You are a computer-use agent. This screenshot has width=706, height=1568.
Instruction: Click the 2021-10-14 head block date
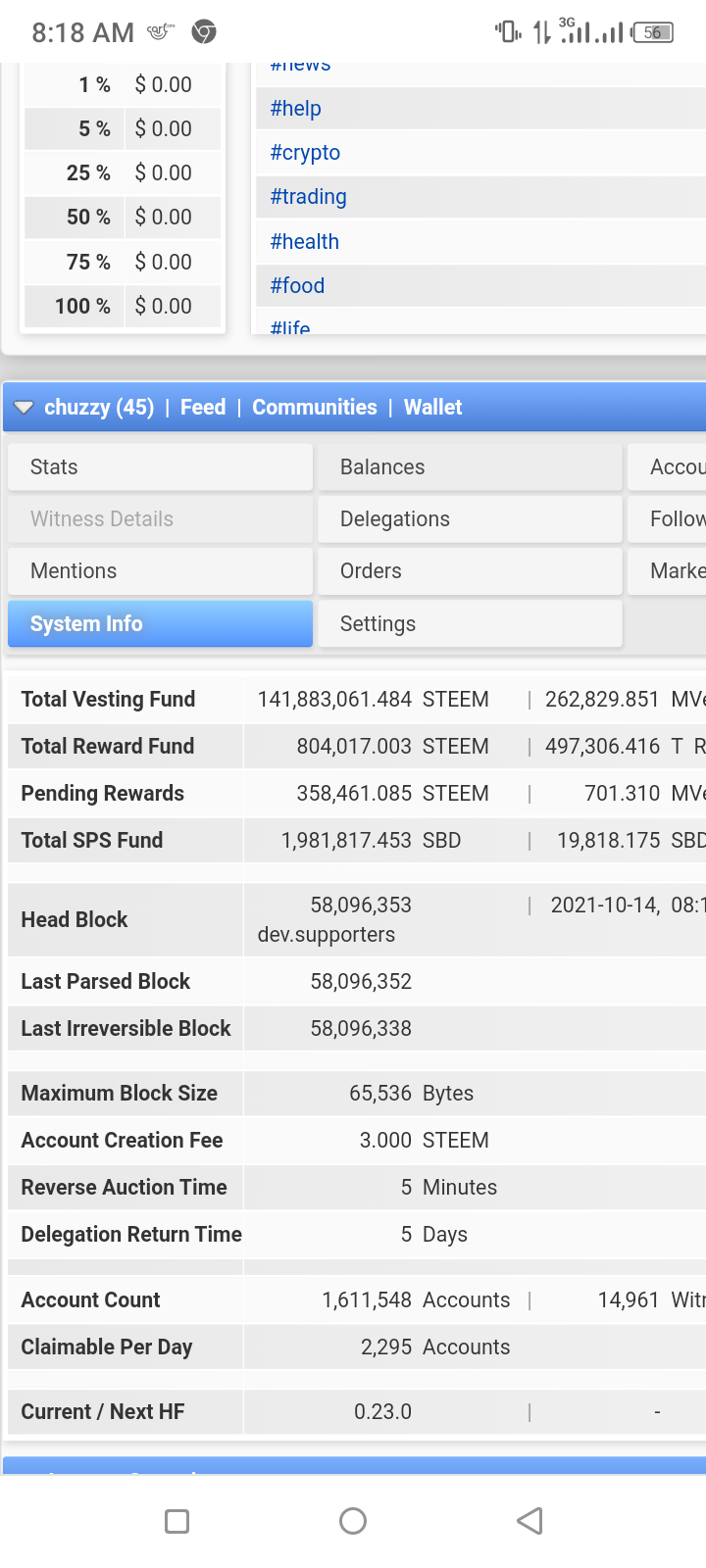605,906
